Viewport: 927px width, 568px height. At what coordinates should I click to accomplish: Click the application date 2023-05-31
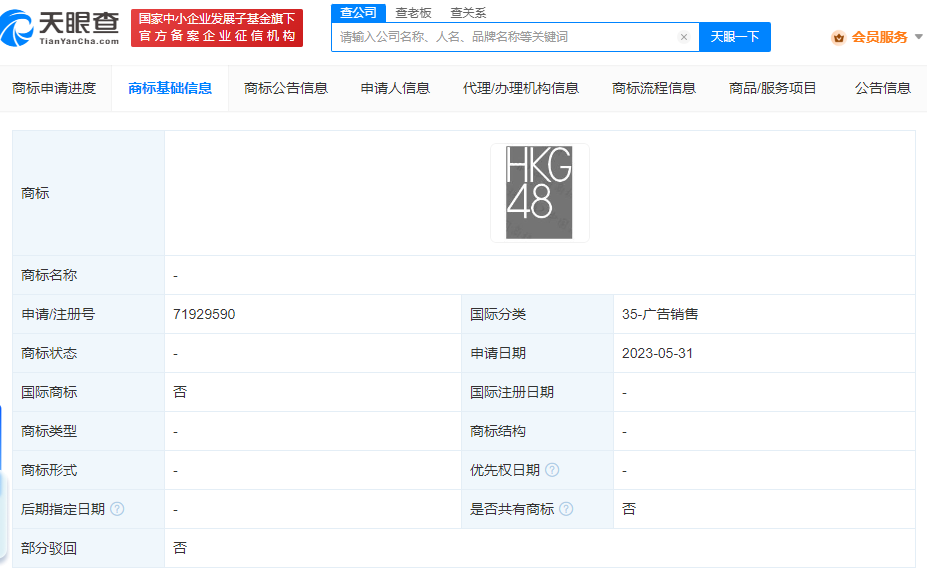657,353
